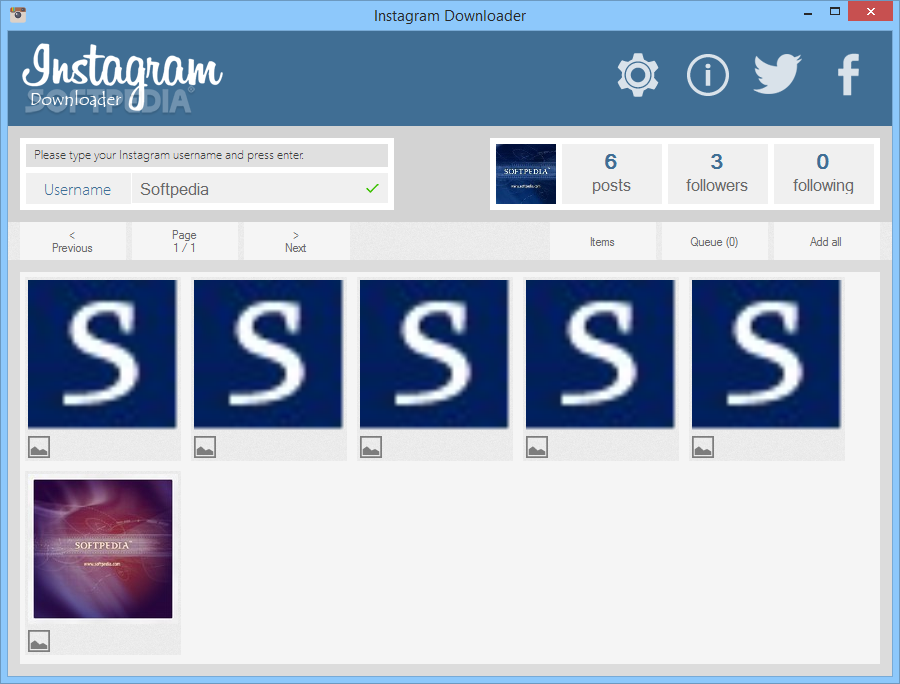Select the third S image thumbnail
This screenshot has width=900, height=684.
pos(434,353)
